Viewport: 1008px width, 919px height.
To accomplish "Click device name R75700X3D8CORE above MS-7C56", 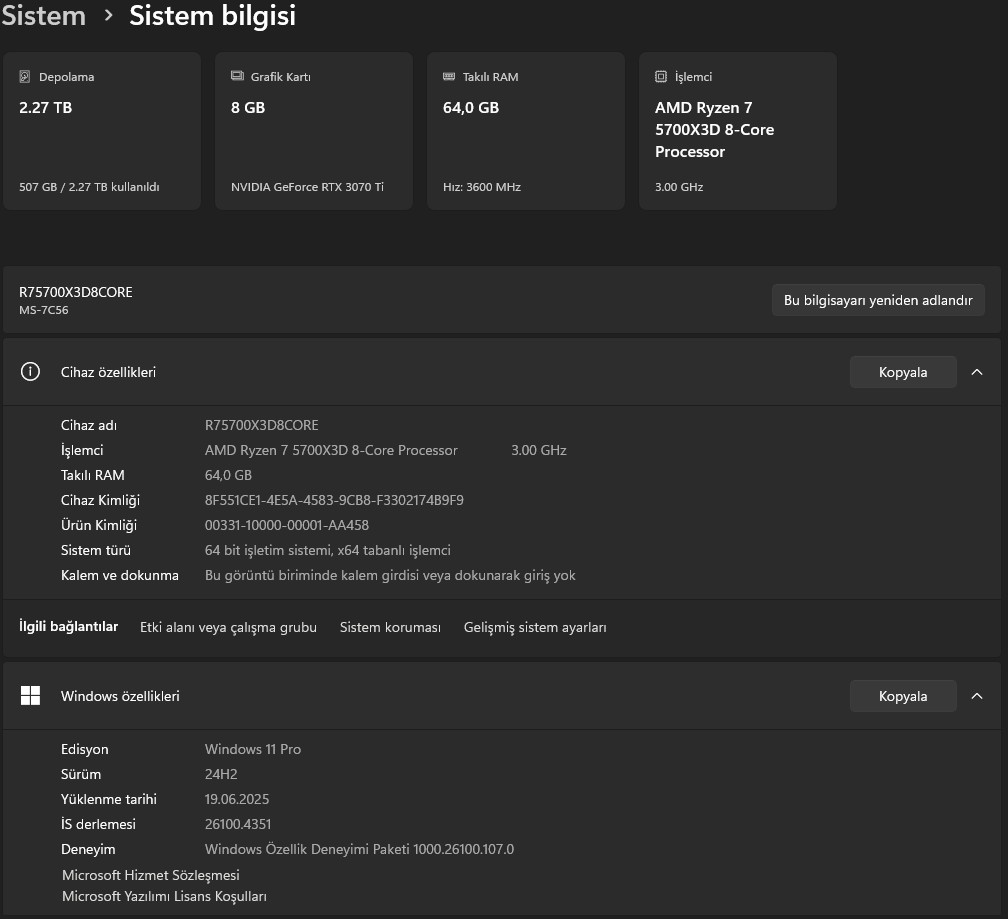I will (76, 292).
